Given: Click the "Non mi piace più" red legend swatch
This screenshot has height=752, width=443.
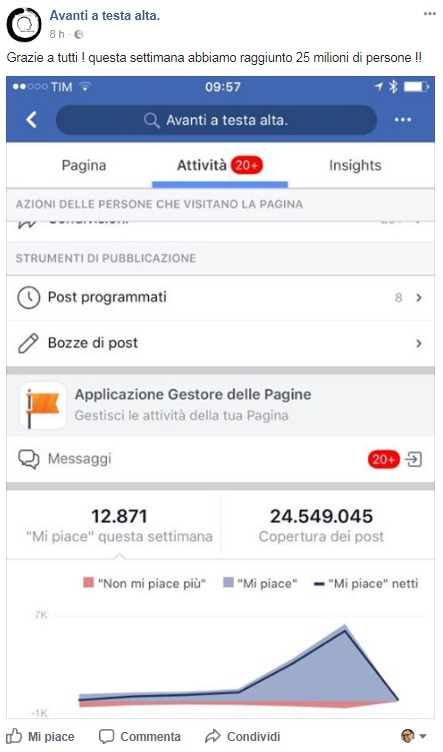Looking at the screenshot, I should pyautogui.click(x=88, y=583).
